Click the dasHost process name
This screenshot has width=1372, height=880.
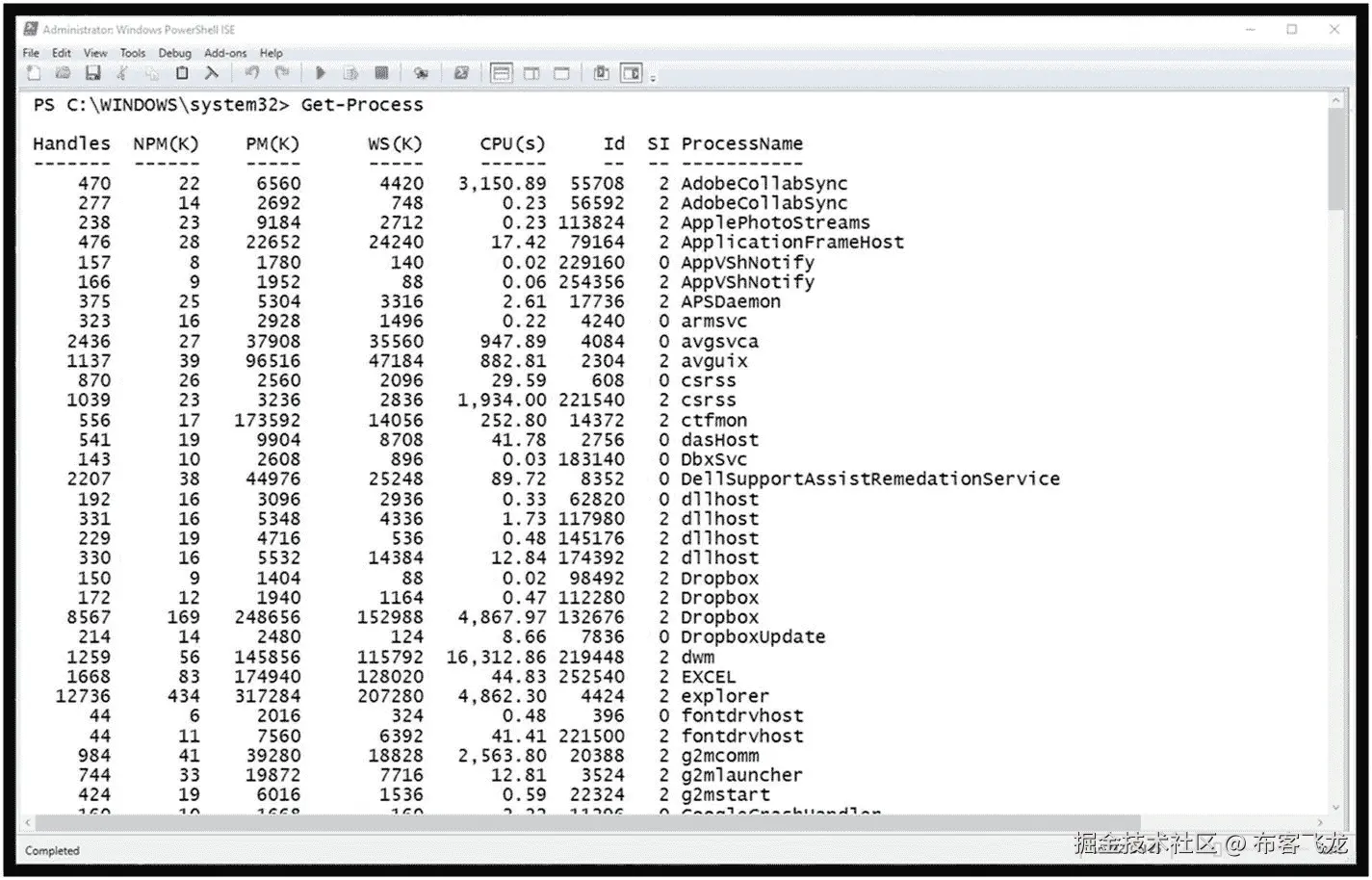pos(719,440)
